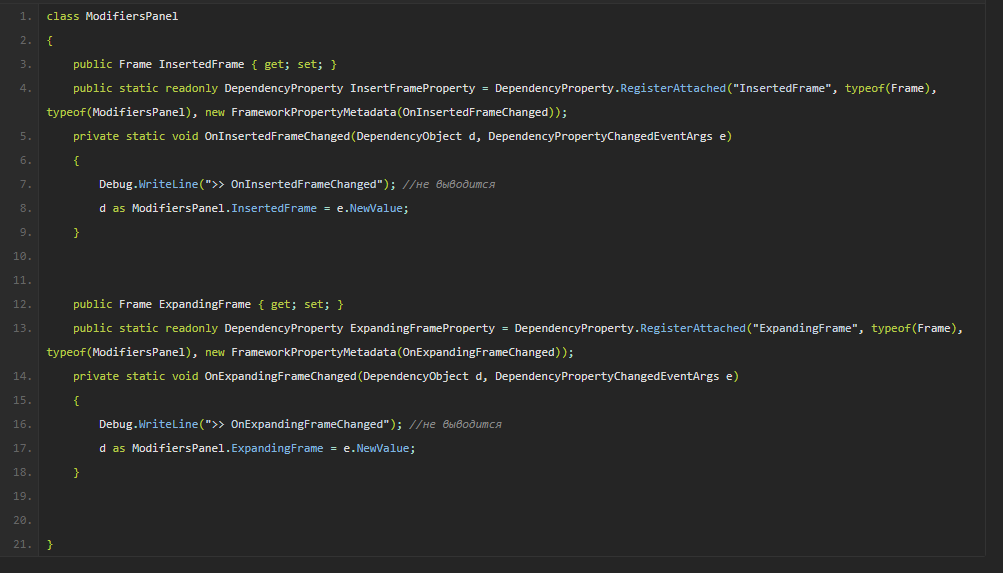Image resolution: width=1003 pixels, height=573 pixels.
Task: Click "ExpandingFrame" property name on line 12
Action: [205, 304]
